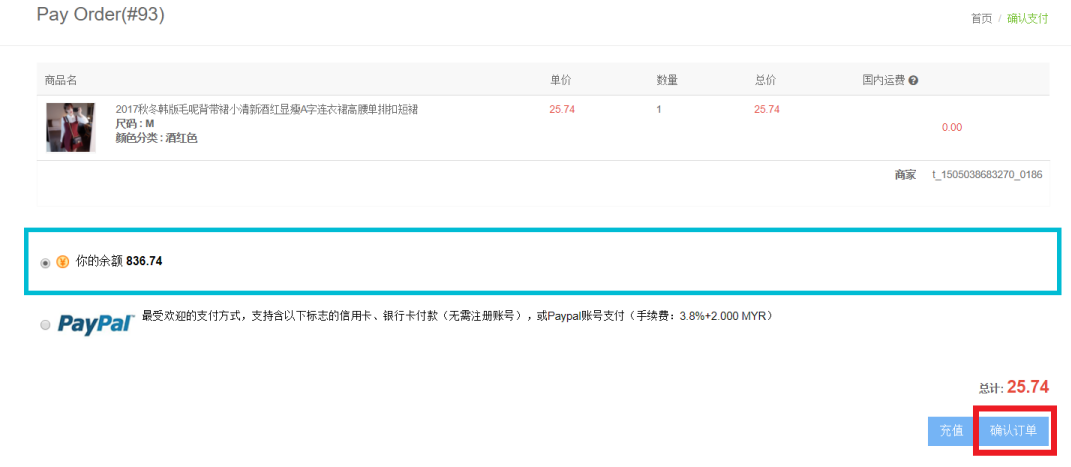
Task: Select the 你的余额 balance radio button
Action: click(45, 263)
